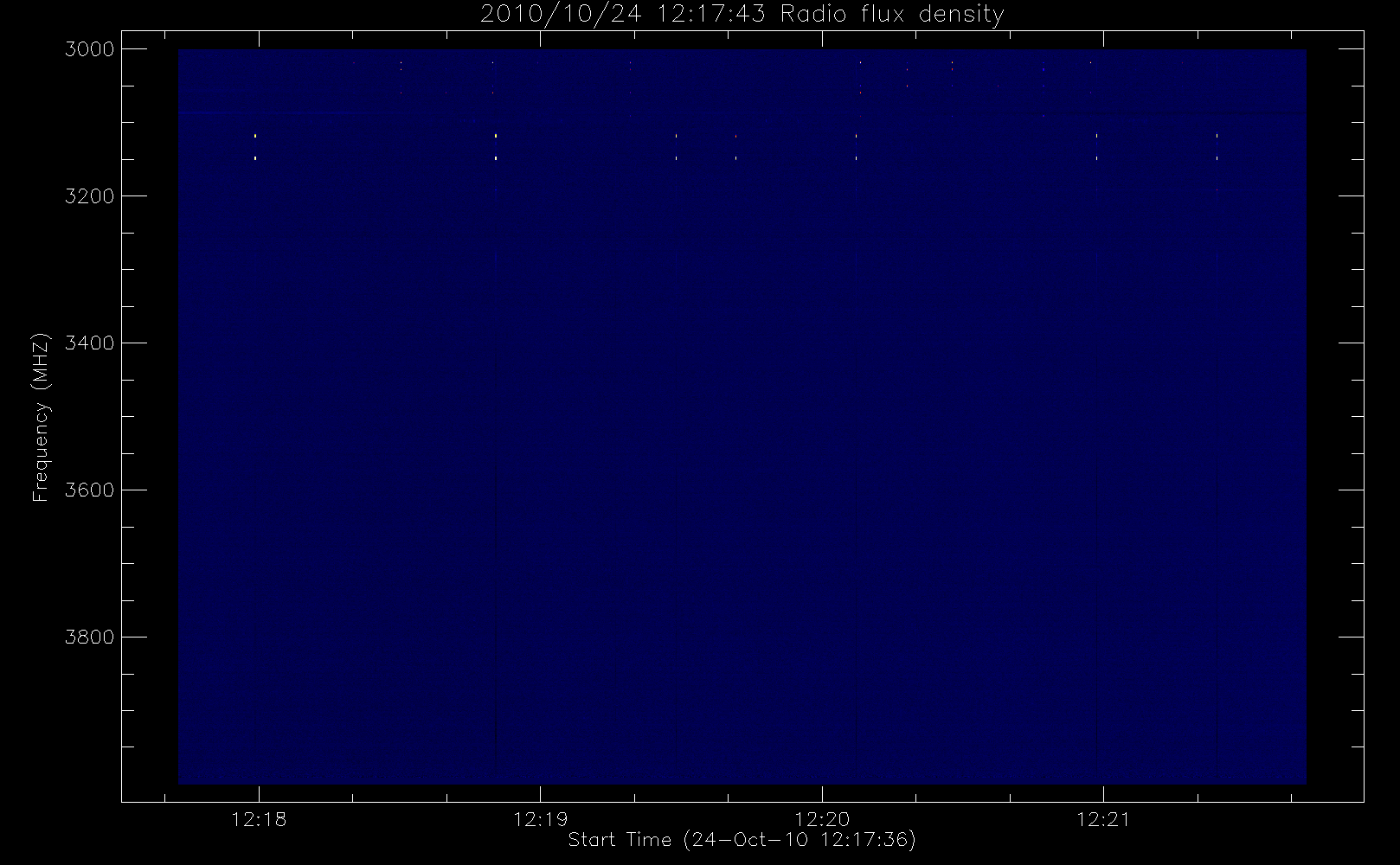Screen dimensions: 1400x865
Task: Click the "Start Time (24-Oct-10 12:17:36)" label
Action: click(x=742, y=840)
